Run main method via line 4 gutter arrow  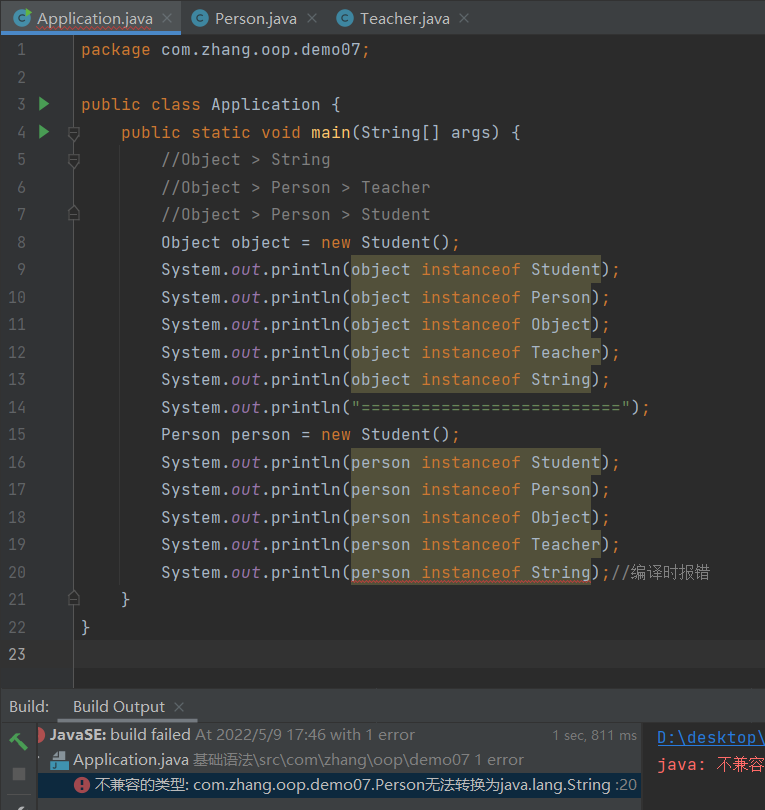44,132
